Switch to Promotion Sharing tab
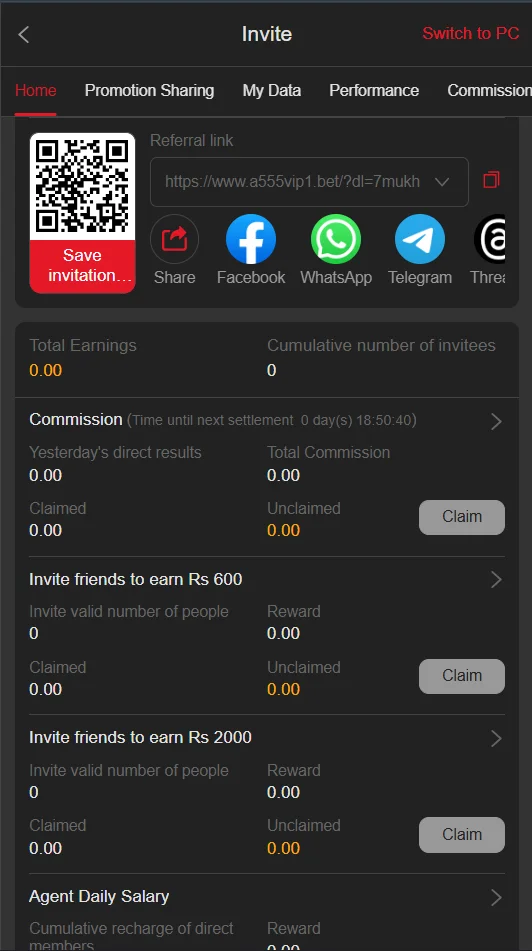 pos(149,90)
